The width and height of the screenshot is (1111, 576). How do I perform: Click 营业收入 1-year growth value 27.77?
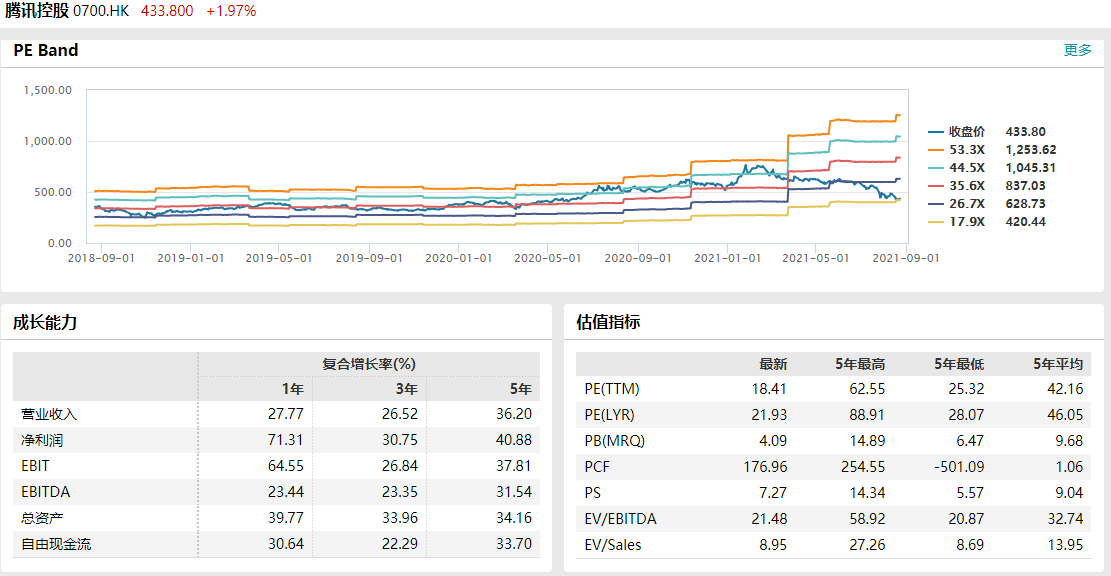pyautogui.click(x=286, y=414)
